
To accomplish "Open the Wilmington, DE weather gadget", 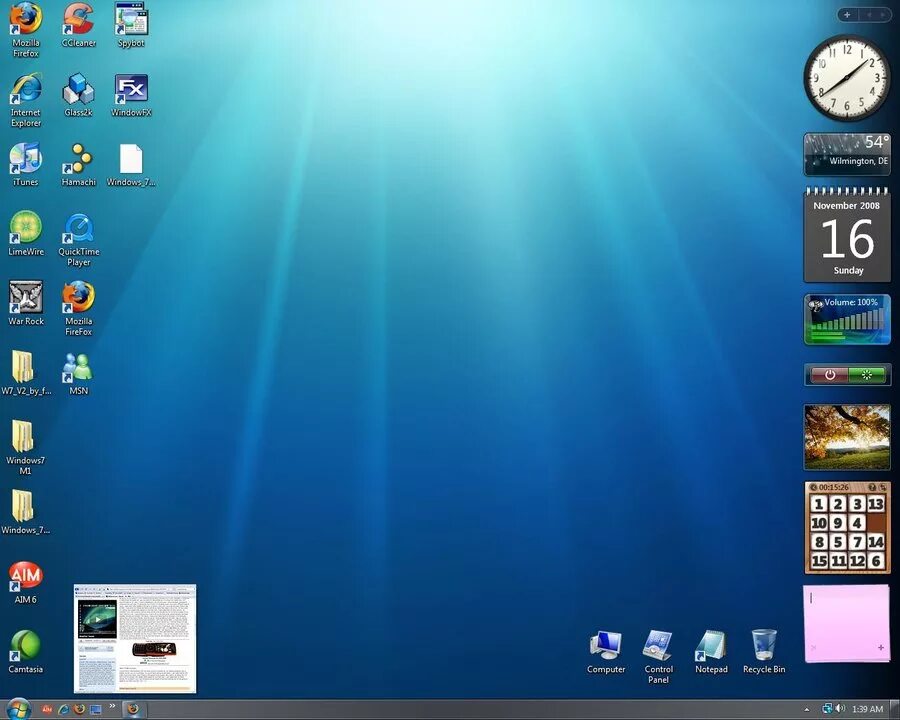I will pyautogui.click(x=847, y=154).
